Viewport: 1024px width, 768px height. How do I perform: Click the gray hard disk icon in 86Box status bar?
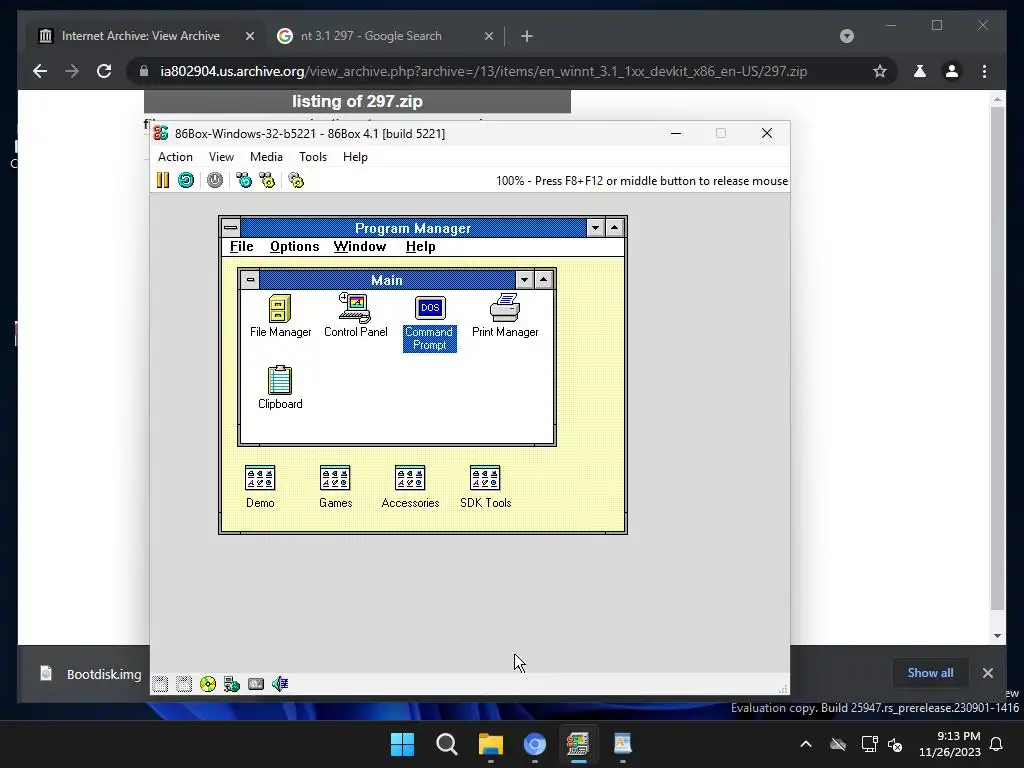[256, 684]
